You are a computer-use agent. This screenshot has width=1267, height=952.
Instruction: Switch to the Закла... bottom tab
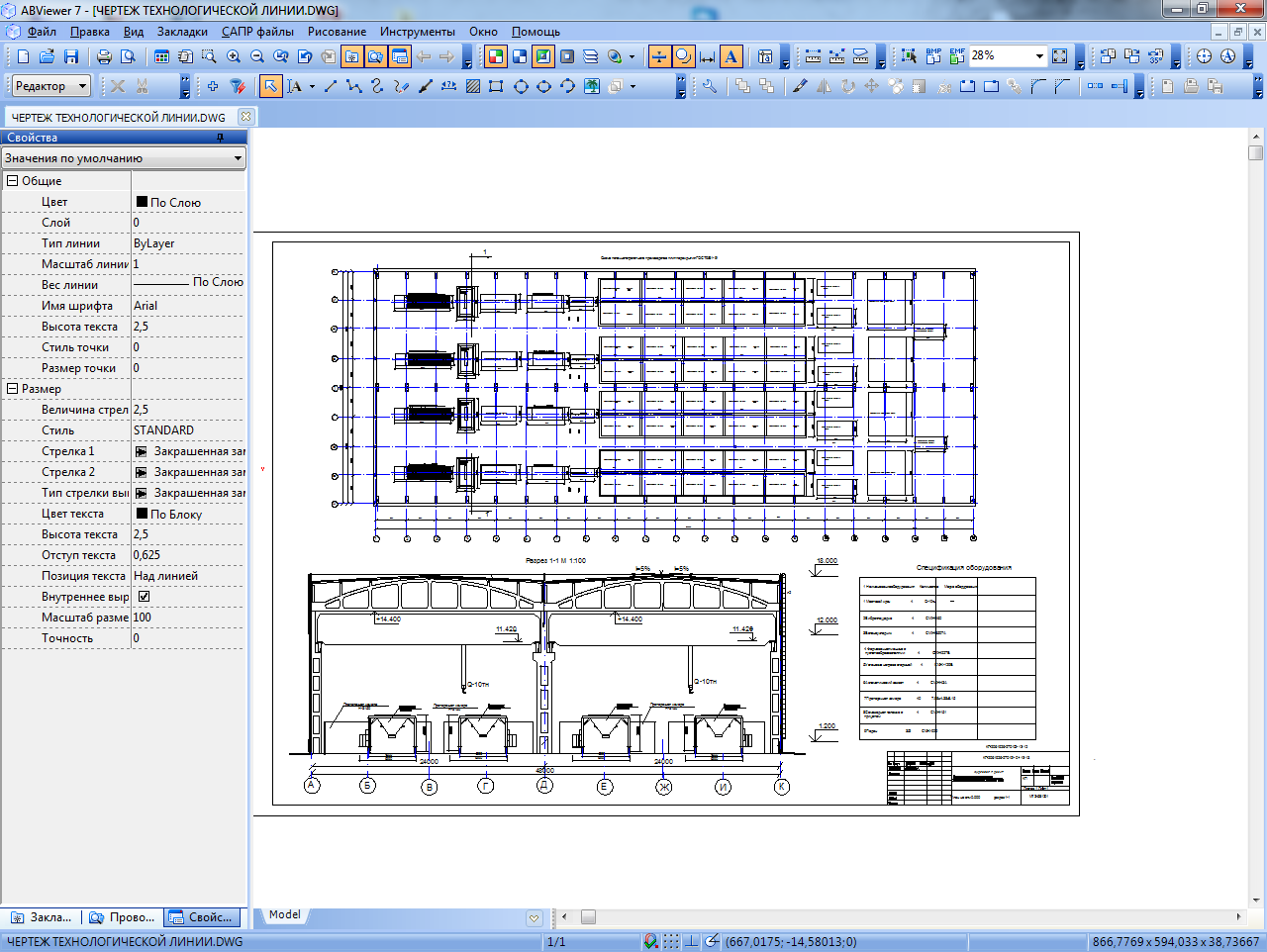coord(42,917)
